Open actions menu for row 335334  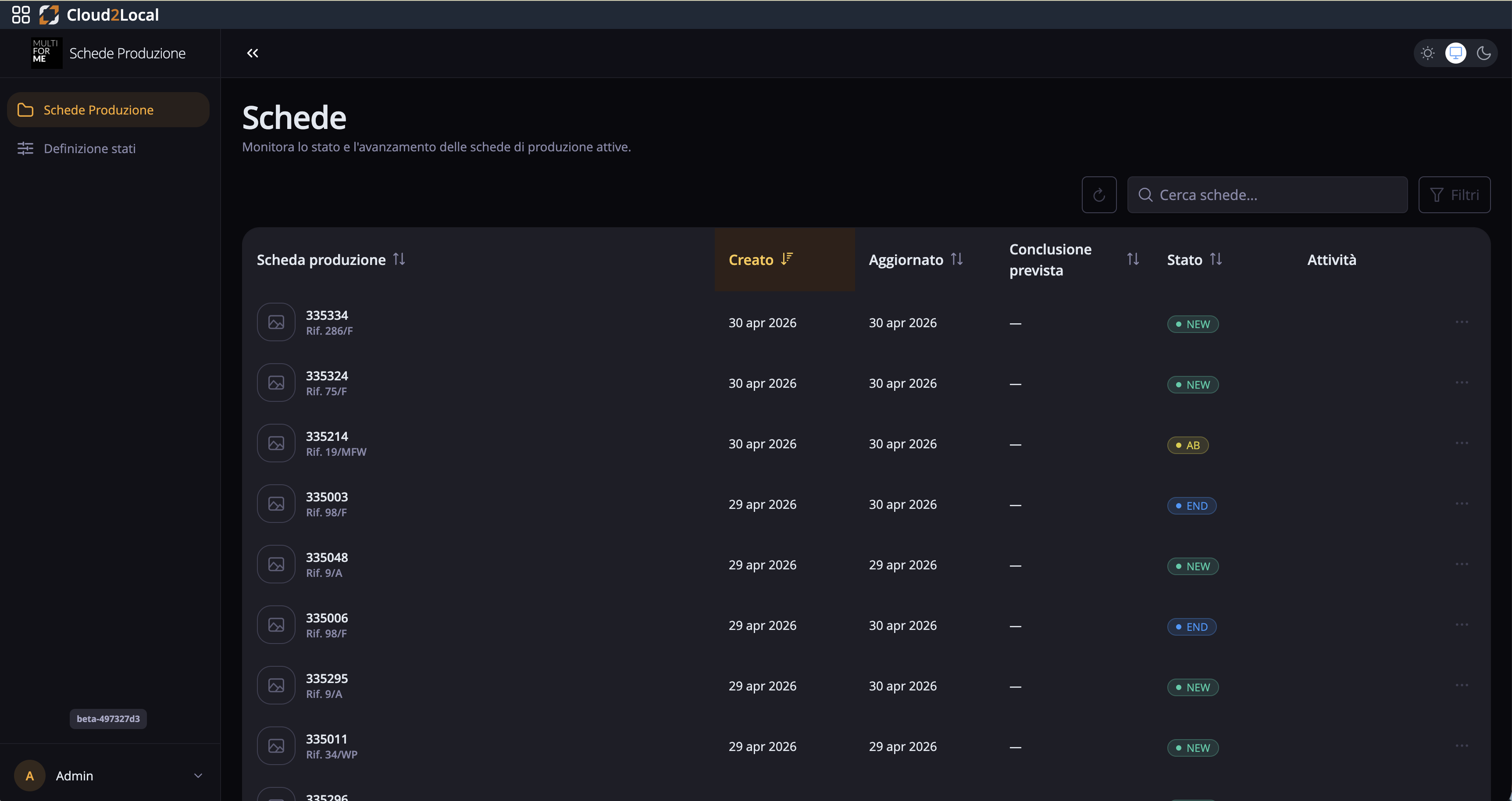pos(1462,322)
